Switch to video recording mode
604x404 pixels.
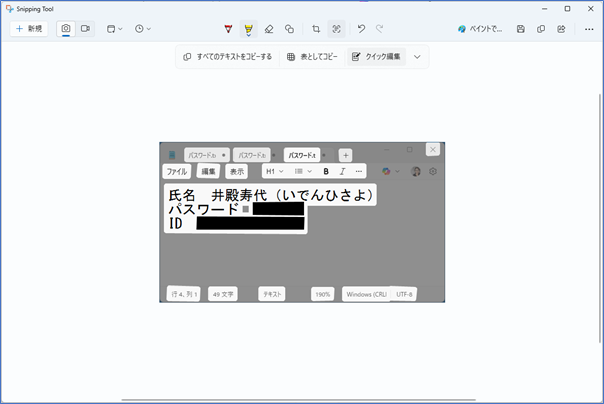click(85, 29)
